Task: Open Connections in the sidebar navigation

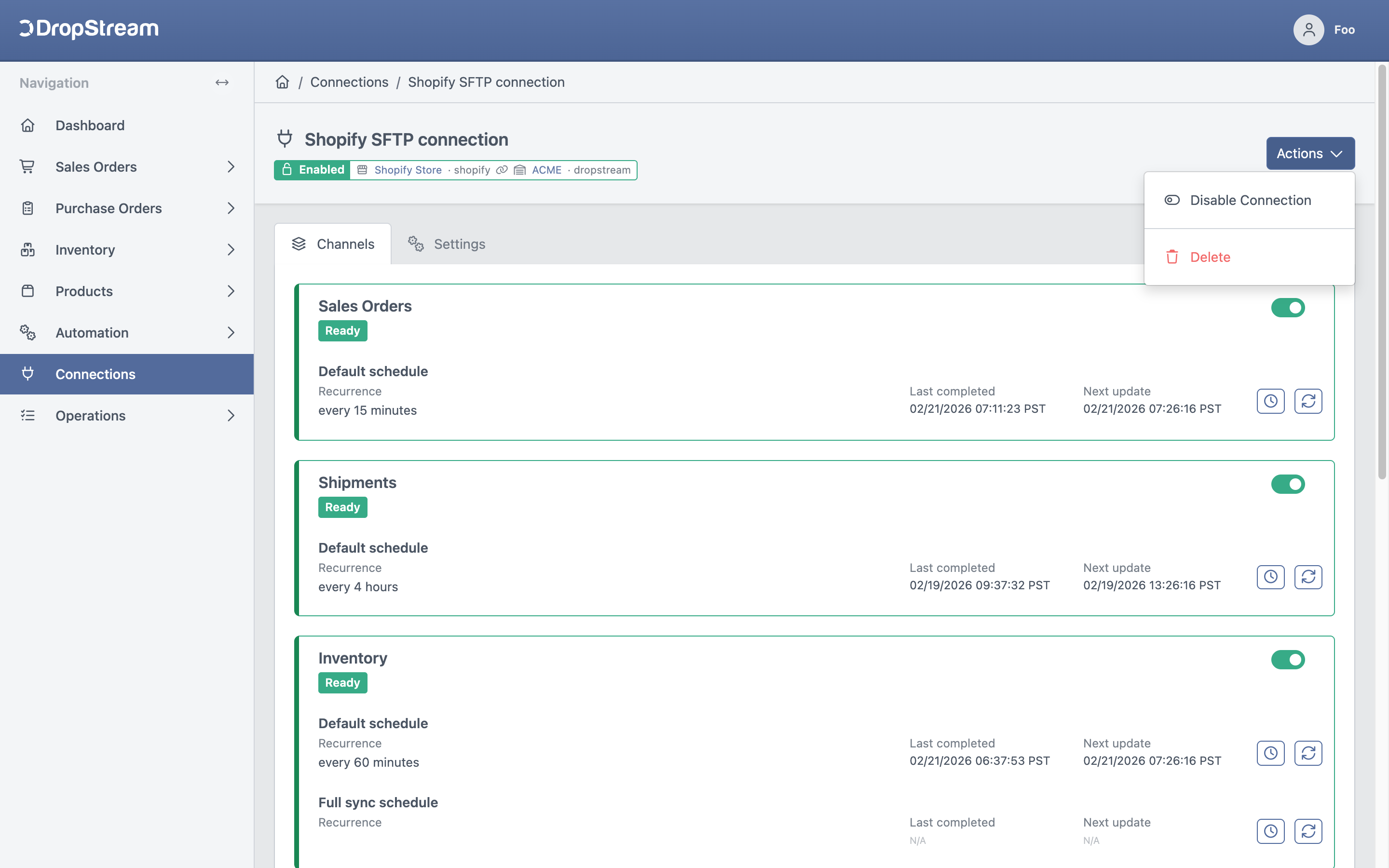Action: tap(127, 374)
